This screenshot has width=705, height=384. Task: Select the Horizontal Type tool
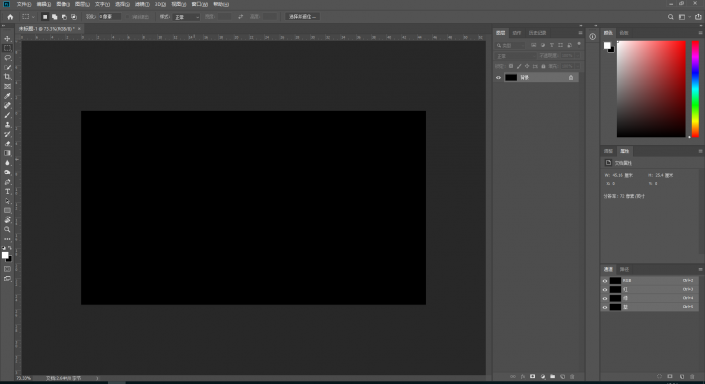point(7,192)
